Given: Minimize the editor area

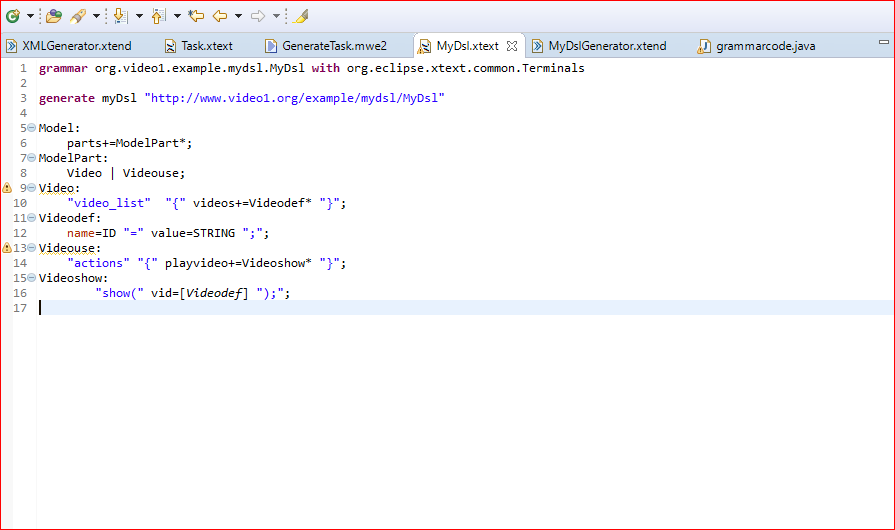Looking at the screenshot, I should pyautogui.click(x=884, y=42).
